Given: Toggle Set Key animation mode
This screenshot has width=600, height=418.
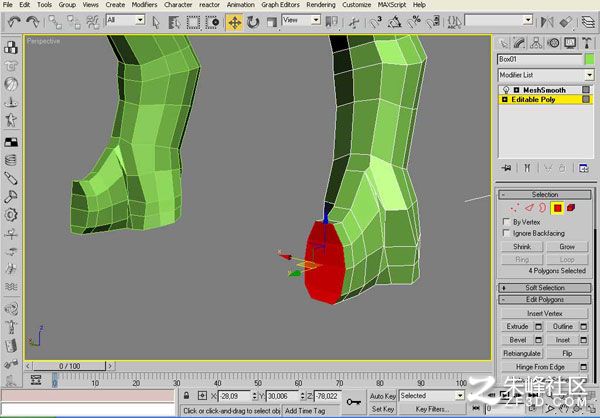Looking at the screenshot, I should pos(382,409).
